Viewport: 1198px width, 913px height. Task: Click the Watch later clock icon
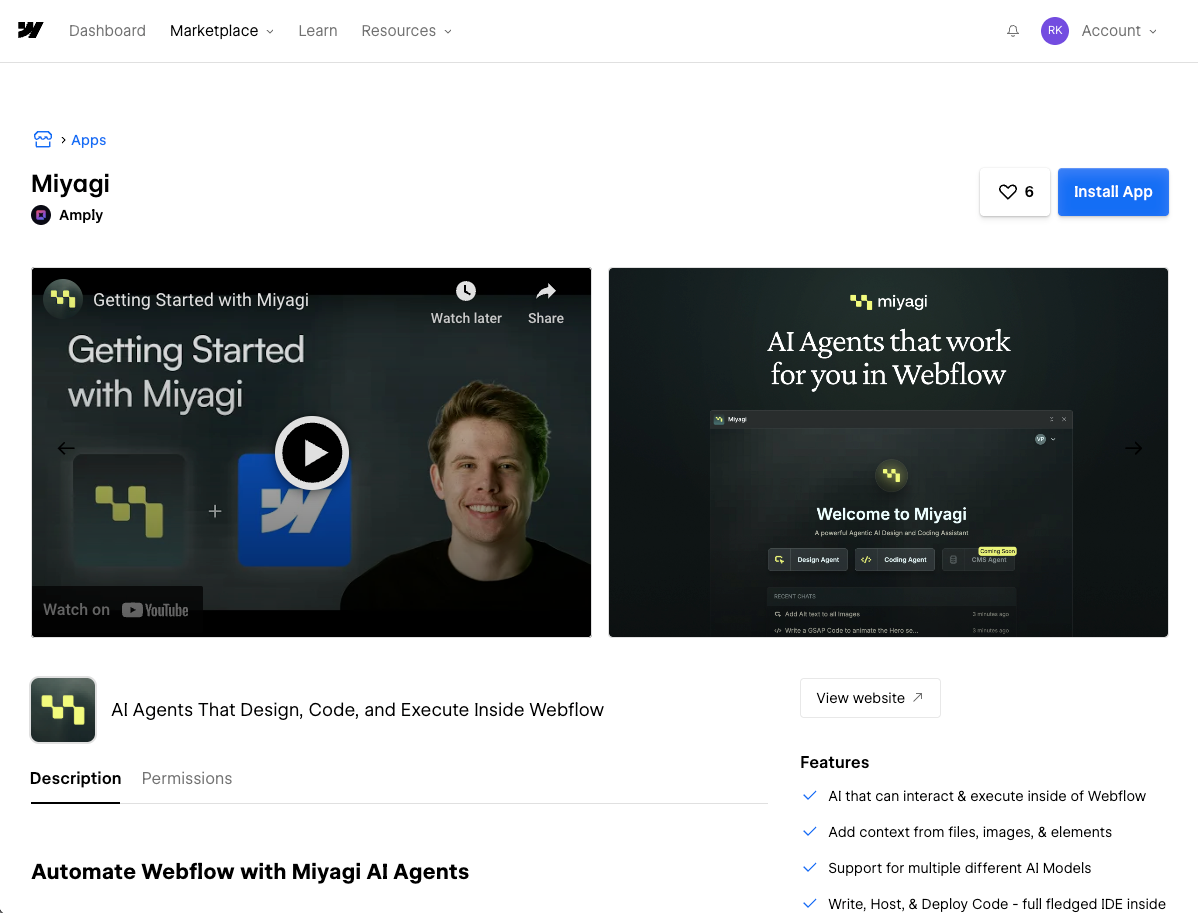pyautogui.click(x=466, y=291)
